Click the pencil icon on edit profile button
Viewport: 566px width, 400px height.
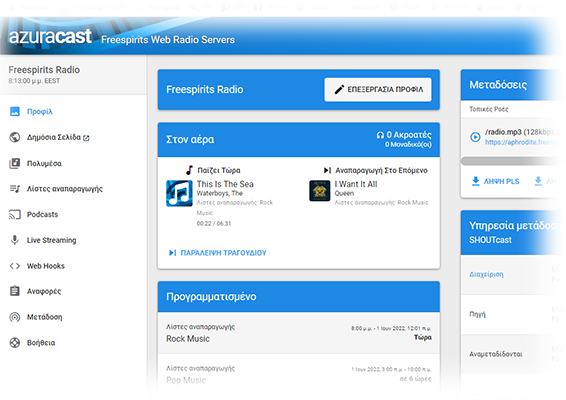(339, 90)
